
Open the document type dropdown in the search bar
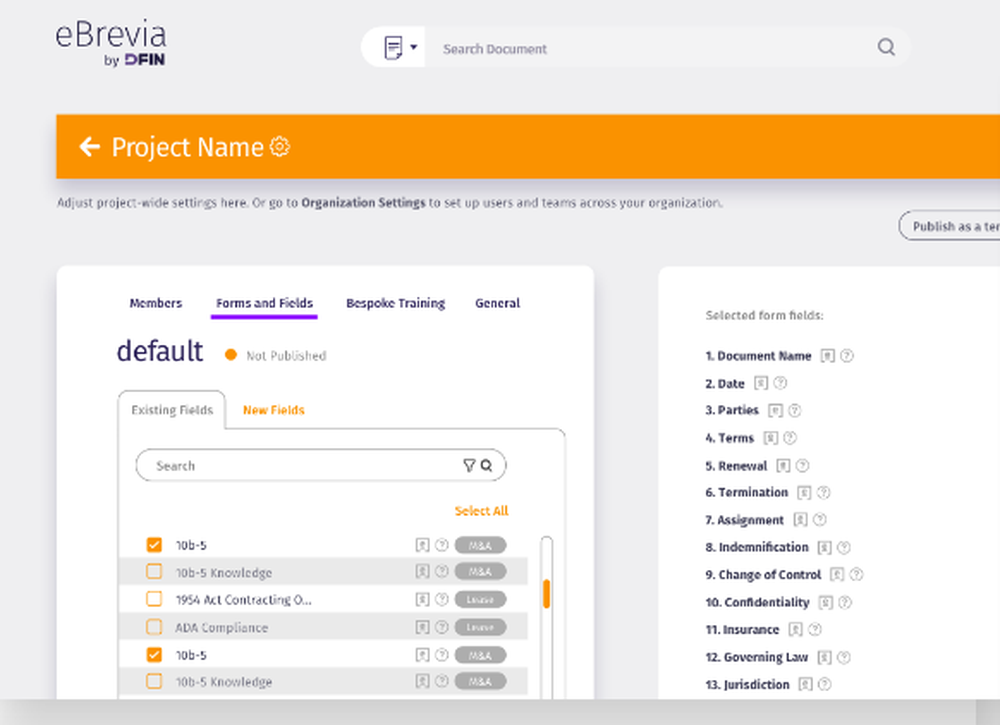pos(411,47)
